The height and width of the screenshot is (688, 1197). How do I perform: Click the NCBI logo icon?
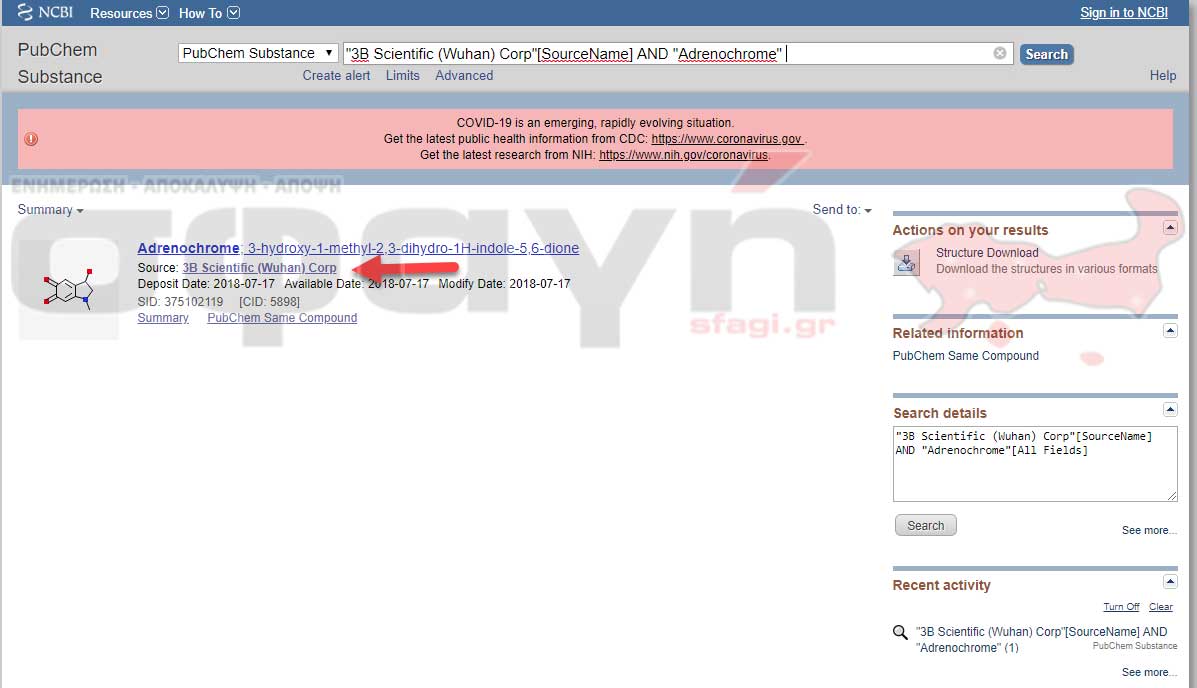25,12
